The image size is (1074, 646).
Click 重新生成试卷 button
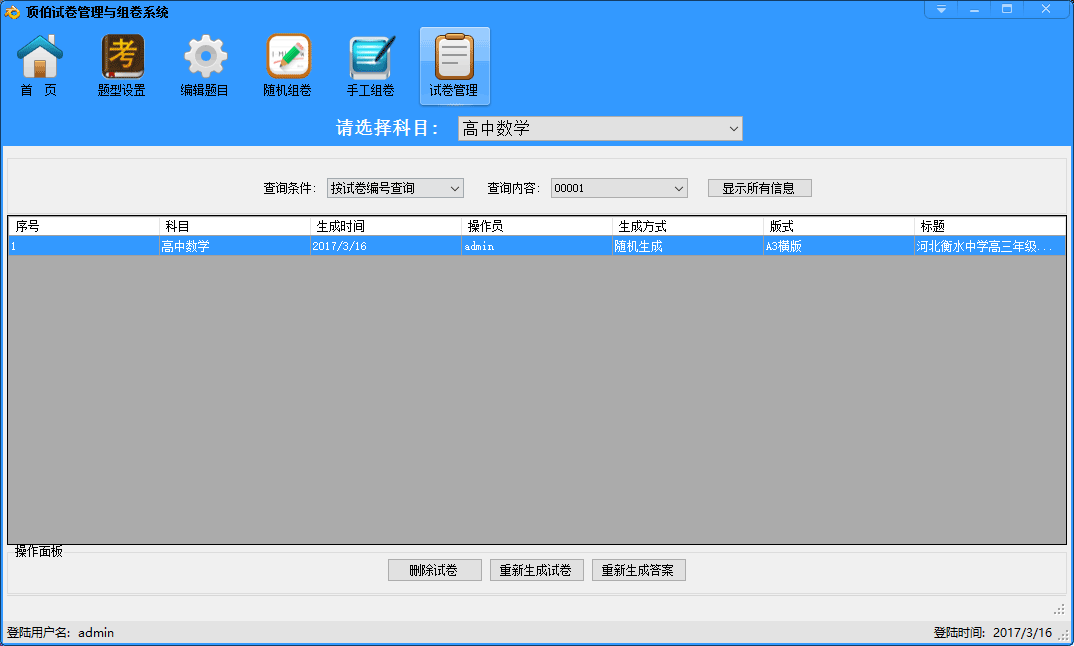click(537, 570)
